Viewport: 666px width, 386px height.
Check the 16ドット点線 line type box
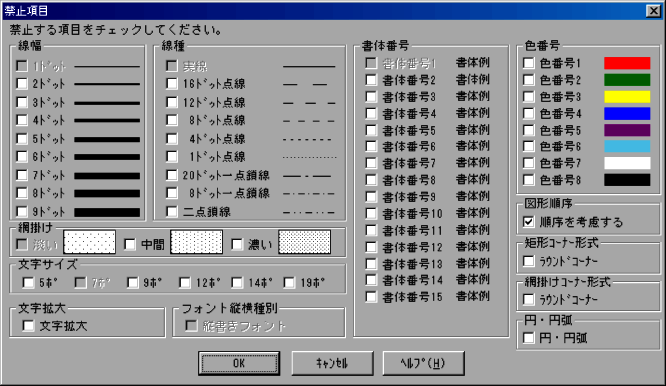point(172,84)
